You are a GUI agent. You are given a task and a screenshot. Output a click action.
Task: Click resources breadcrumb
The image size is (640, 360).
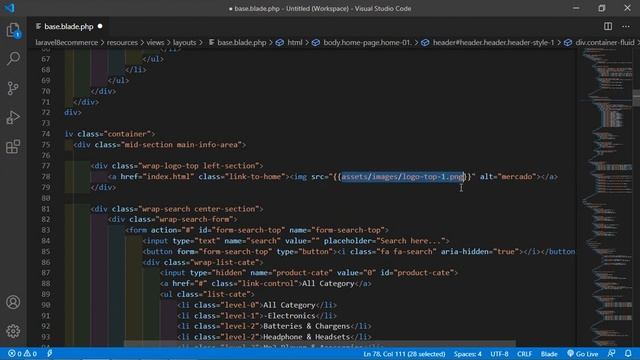pyautogui.click(x=122, y=42)
